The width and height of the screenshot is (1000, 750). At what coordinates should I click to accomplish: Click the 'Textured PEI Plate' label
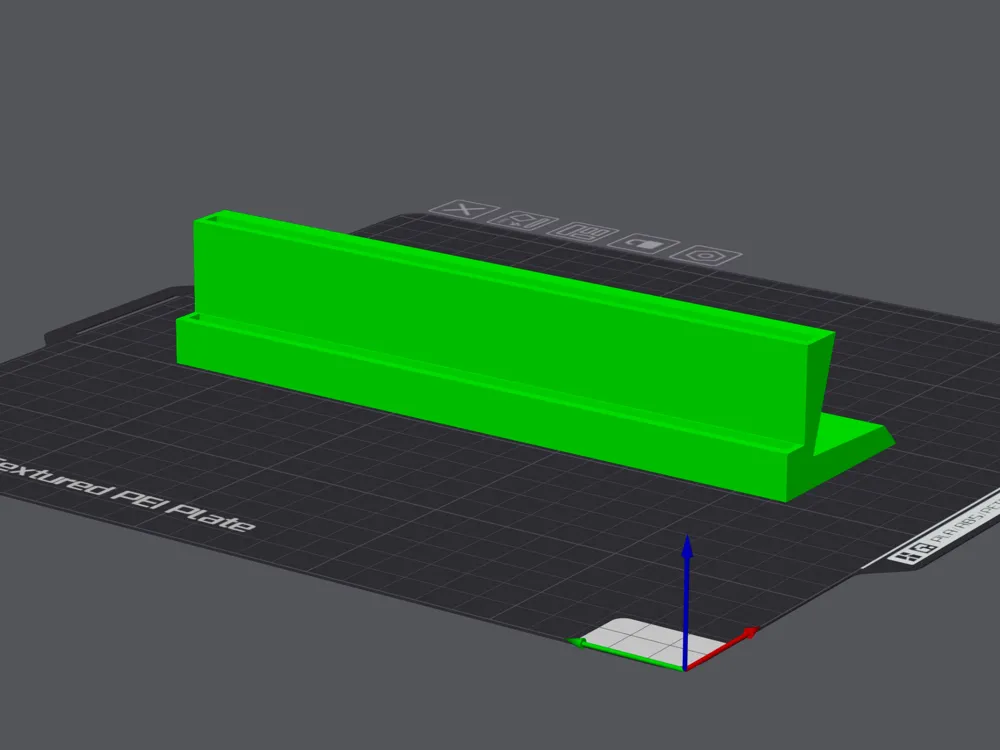click(124, 495)
